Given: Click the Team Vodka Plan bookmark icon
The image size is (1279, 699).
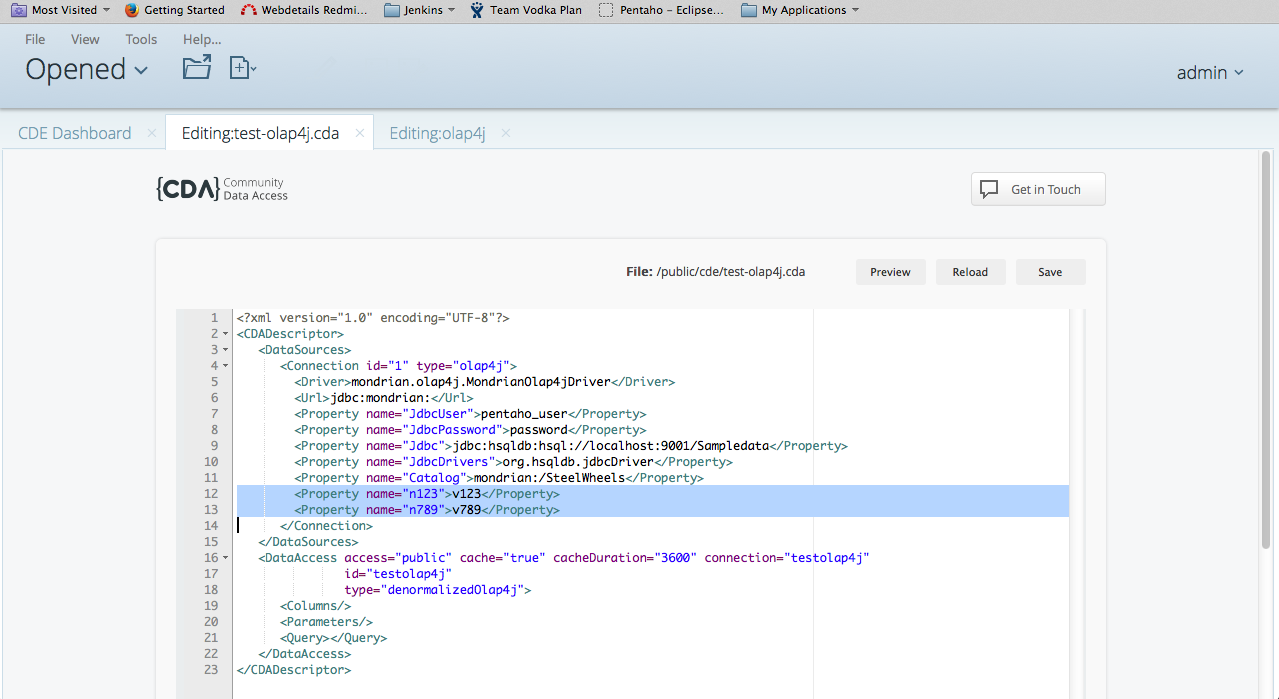Looking at the screenshot, I should pyautogui.click(x=478, y=10).
